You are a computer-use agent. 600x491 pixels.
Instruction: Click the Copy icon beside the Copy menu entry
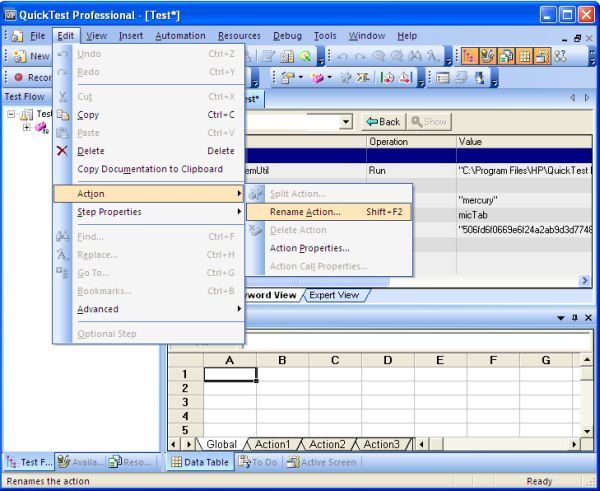[62, 114]
